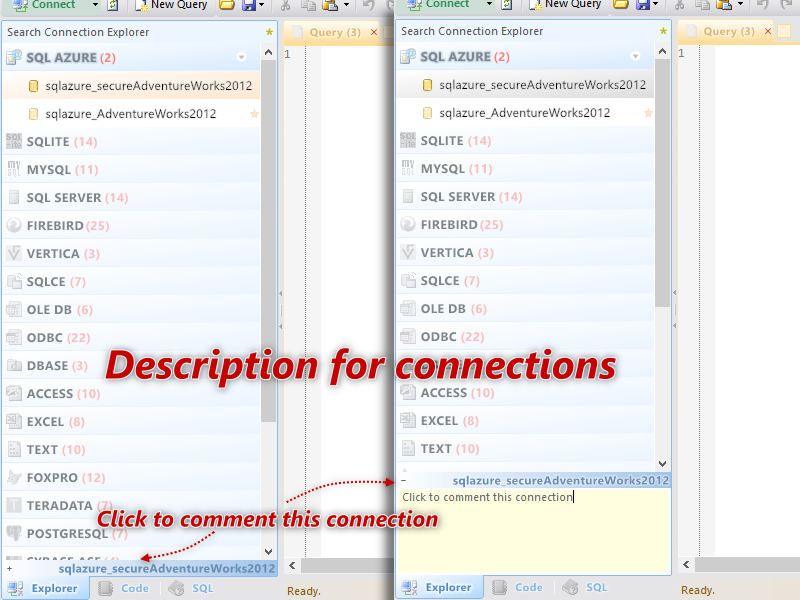Viewport: 800px width, 600px height.
Task: Click the FoxPro fox icon in the left explorer
Action: [x=14, y=478]
